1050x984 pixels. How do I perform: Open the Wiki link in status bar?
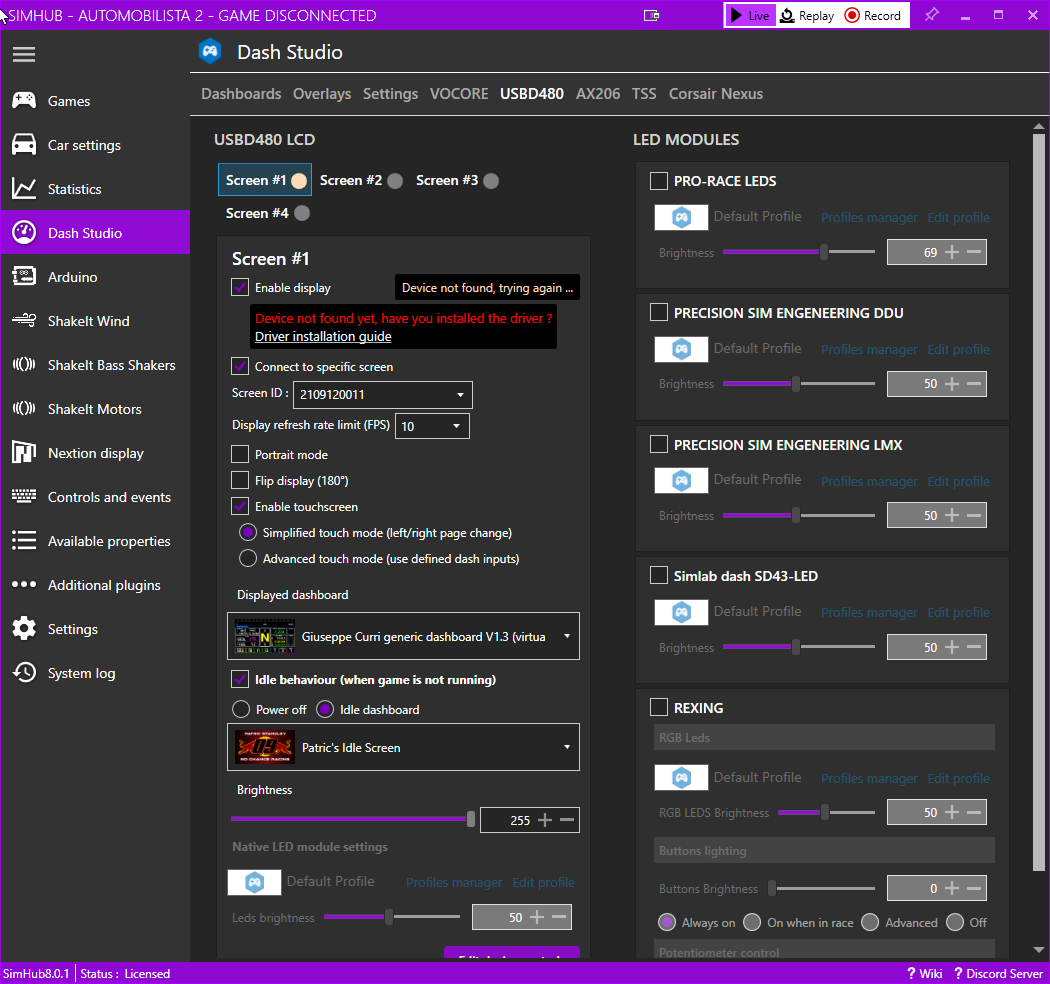click(925, 973)
